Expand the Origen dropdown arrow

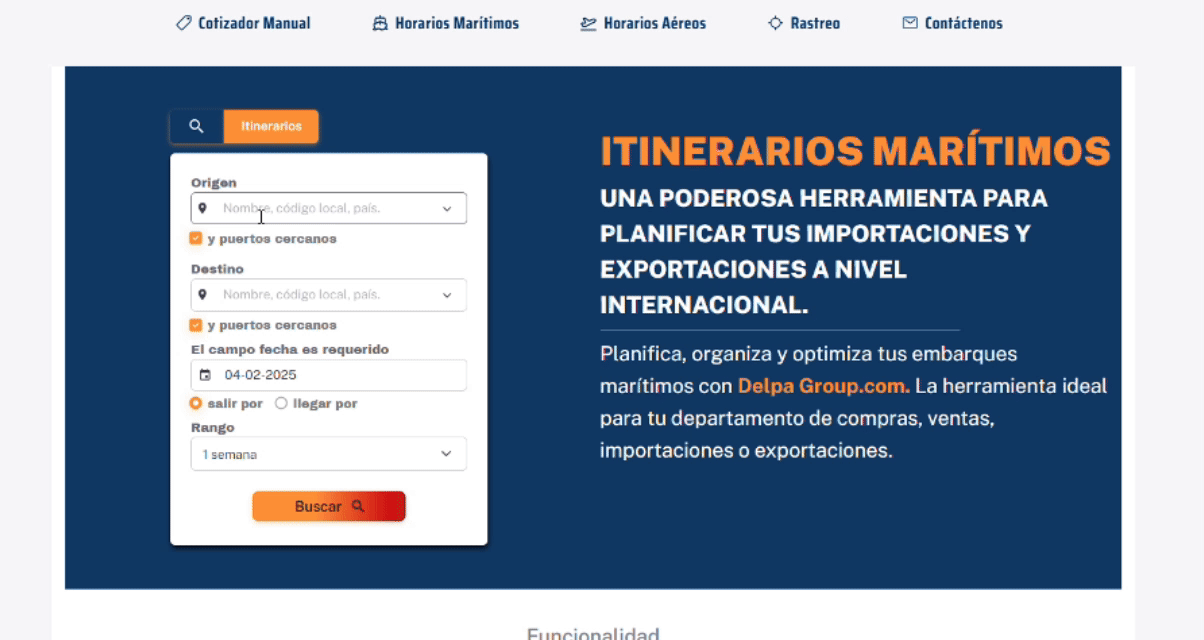447,209
